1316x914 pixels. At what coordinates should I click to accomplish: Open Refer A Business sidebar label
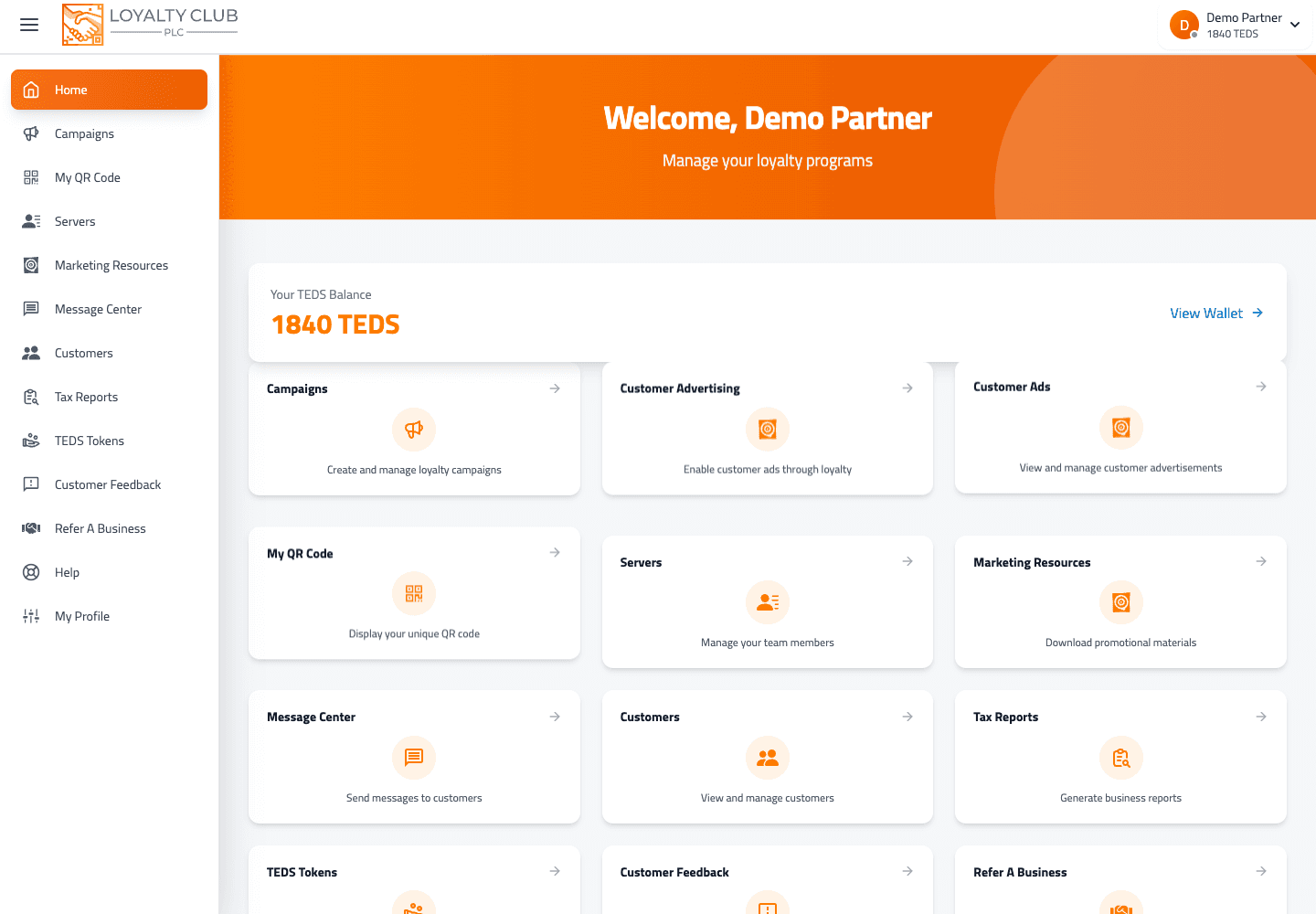101,528
